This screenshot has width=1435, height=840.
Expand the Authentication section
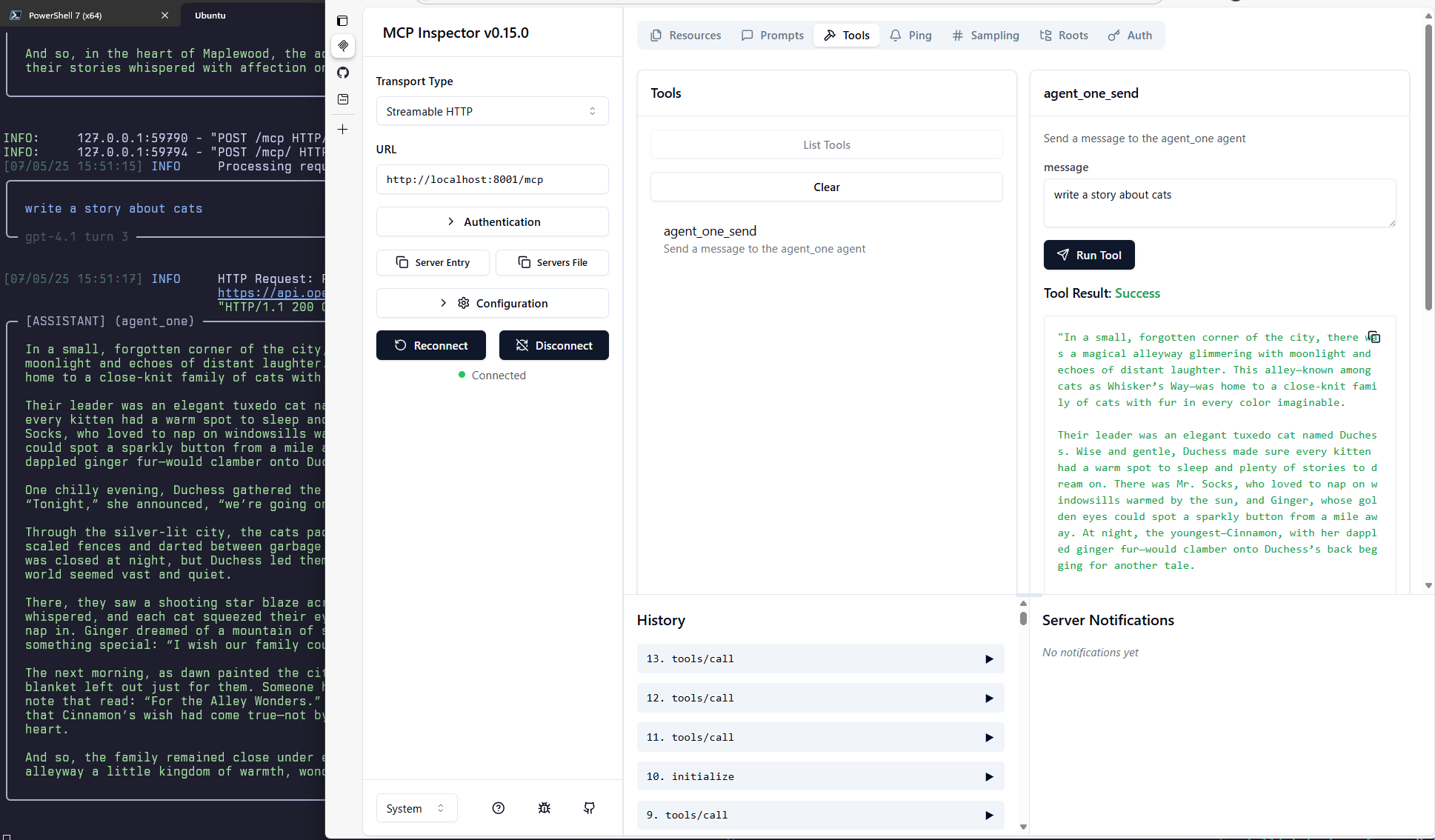[x=491, y=221]
